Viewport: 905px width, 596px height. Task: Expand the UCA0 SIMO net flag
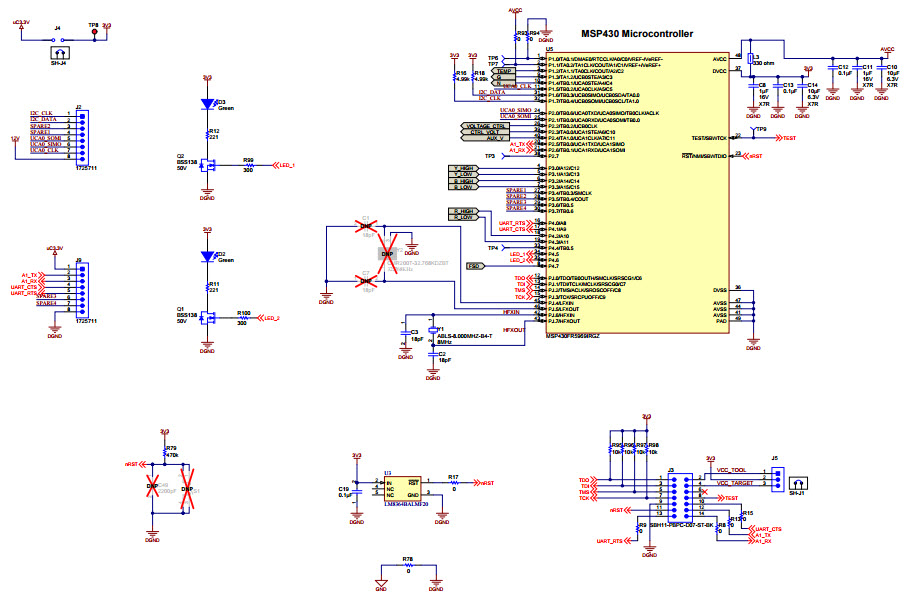pos(515,109)
